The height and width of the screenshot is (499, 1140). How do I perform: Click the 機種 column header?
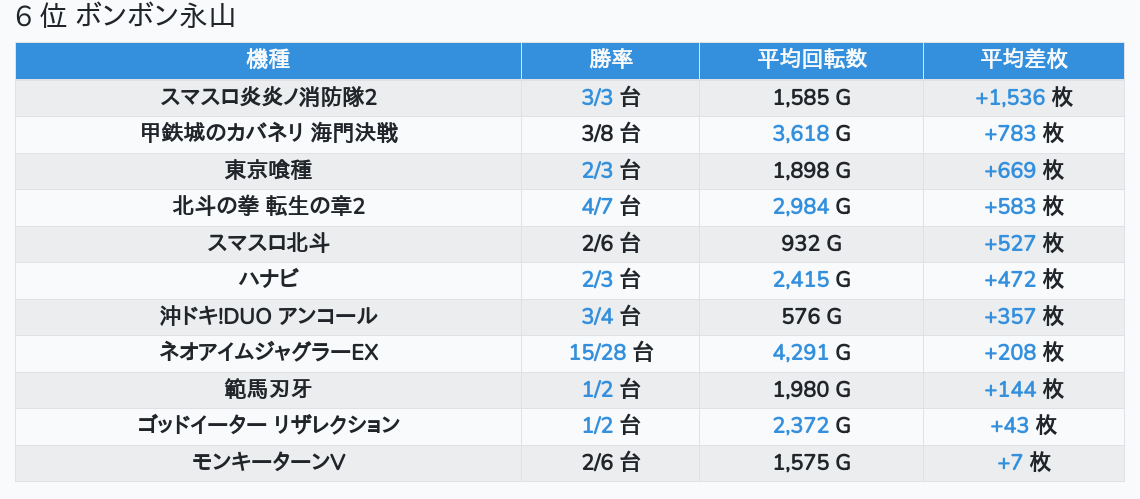pyautogui.click(x=268, y=60)
